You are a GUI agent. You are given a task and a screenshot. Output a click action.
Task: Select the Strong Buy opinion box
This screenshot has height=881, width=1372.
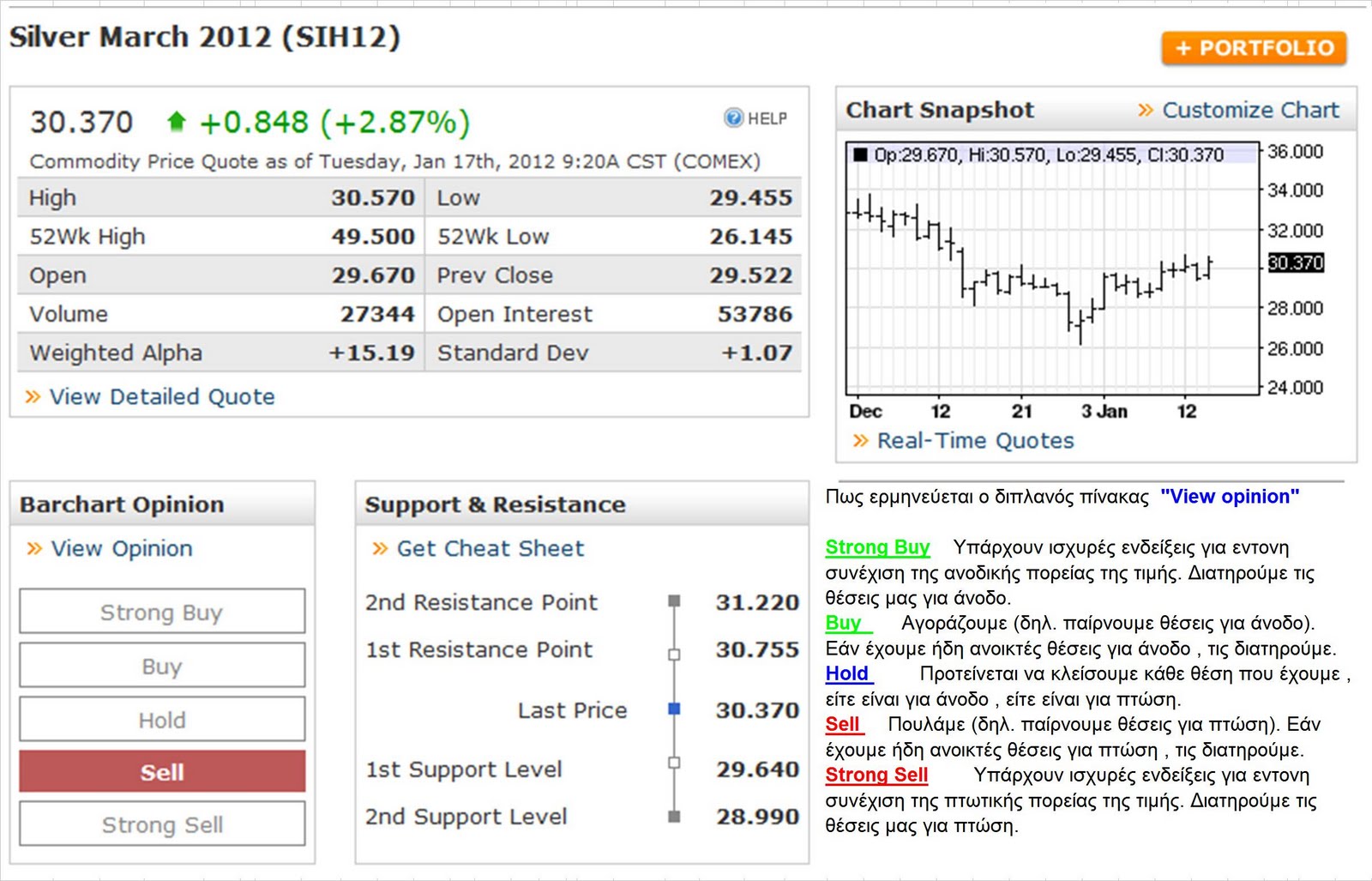[162, 612]
